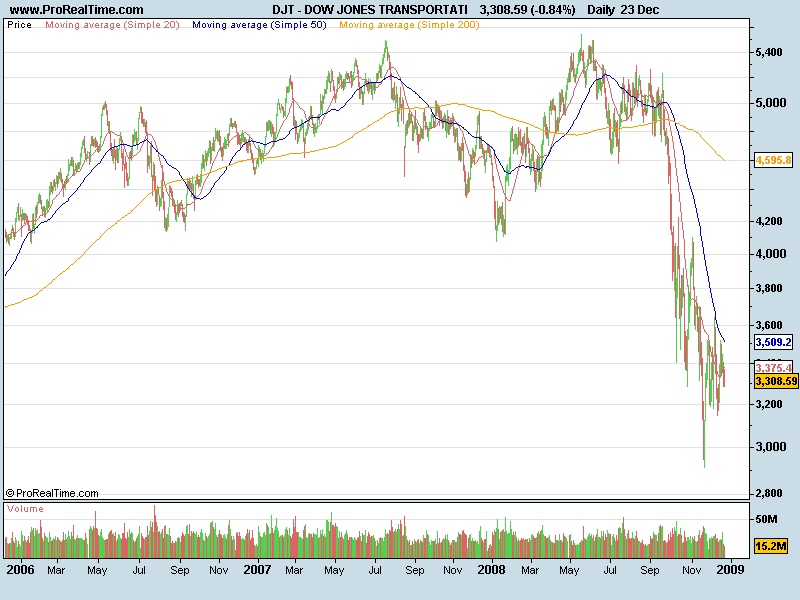Click the yellow 15.2M volume value box

770,546
